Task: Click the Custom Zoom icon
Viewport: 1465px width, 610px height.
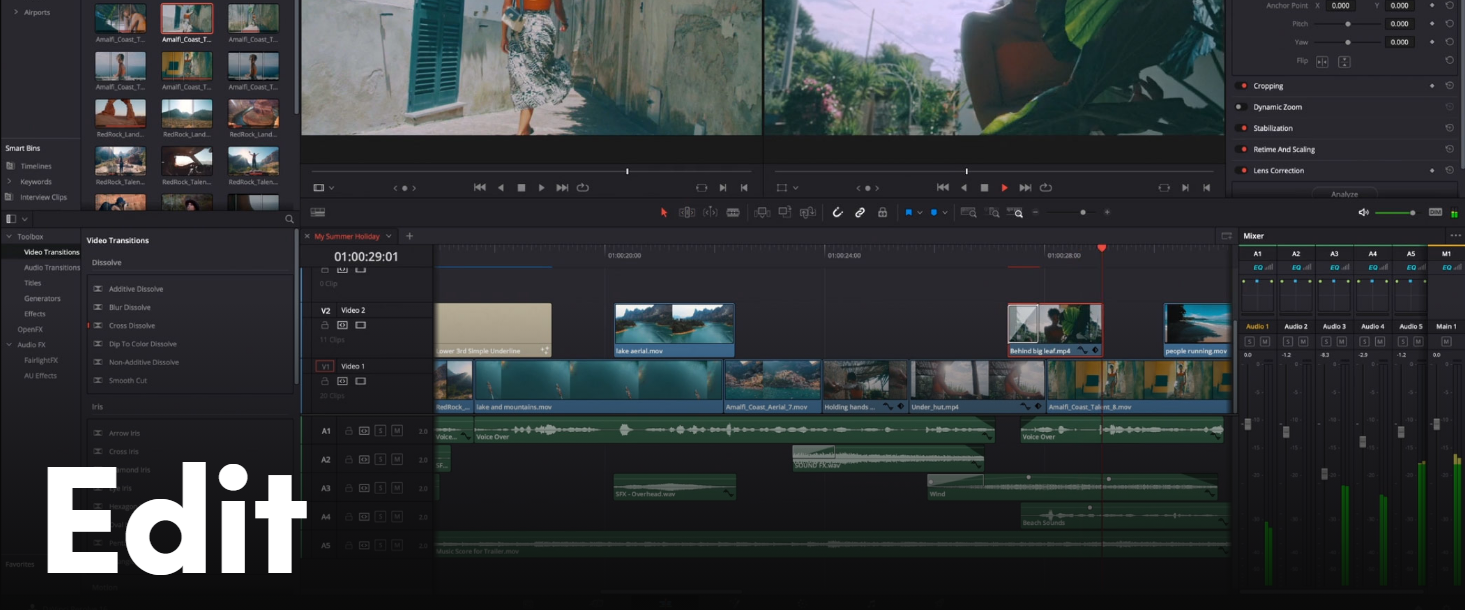Action: [1016, 212]
